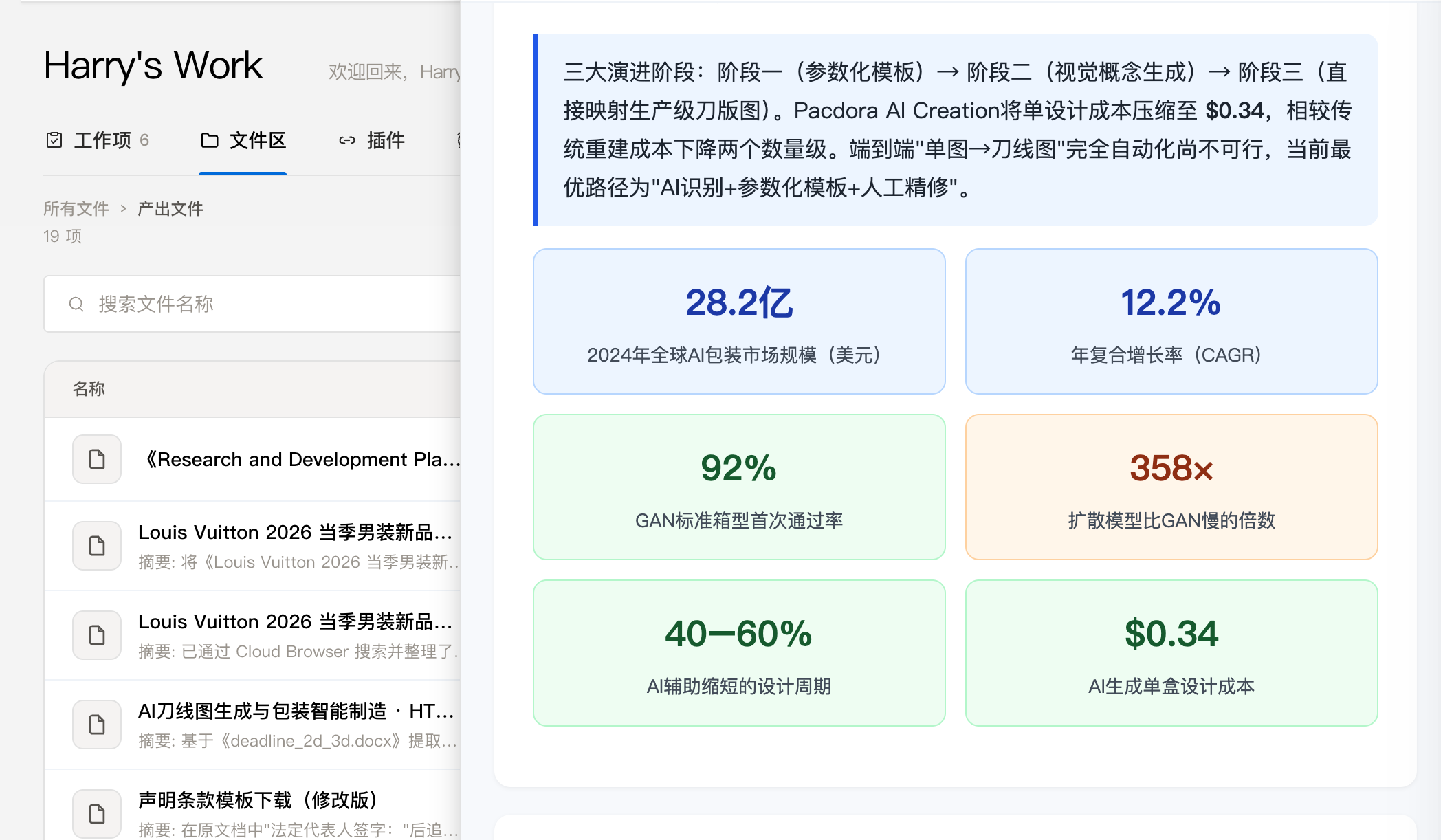The width and height of the screenshot is (1441, 840).
Task: Click the 三大演进阶段 summary paragraph
Action: point(957,129)
